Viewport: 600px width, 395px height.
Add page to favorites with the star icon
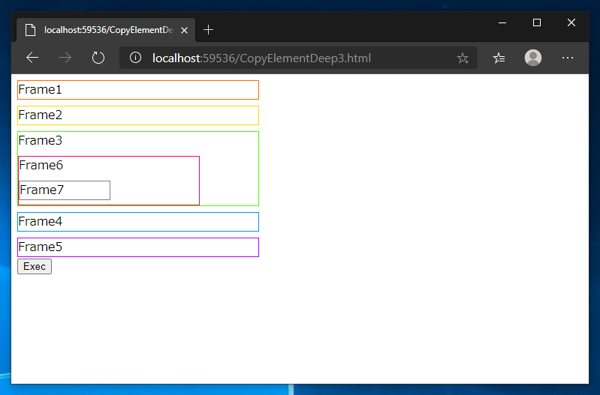(x=462, y=58)
